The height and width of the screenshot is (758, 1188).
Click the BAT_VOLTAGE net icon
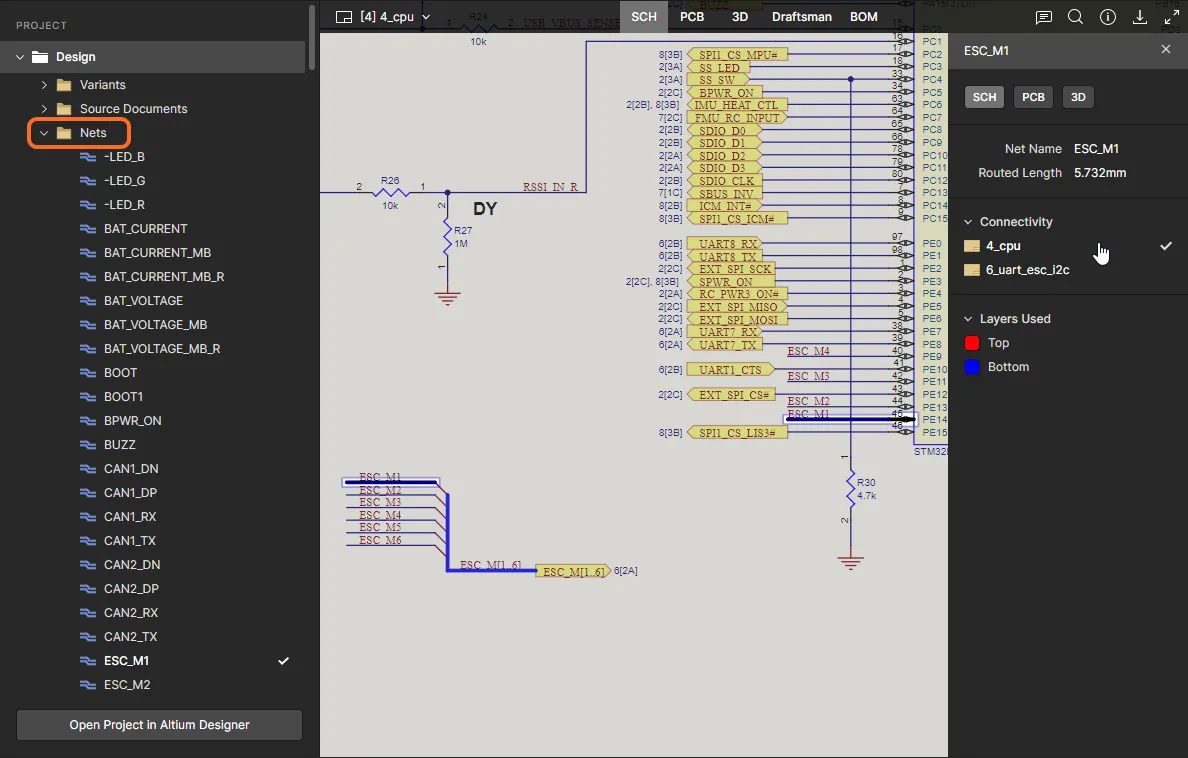(87, 301)
